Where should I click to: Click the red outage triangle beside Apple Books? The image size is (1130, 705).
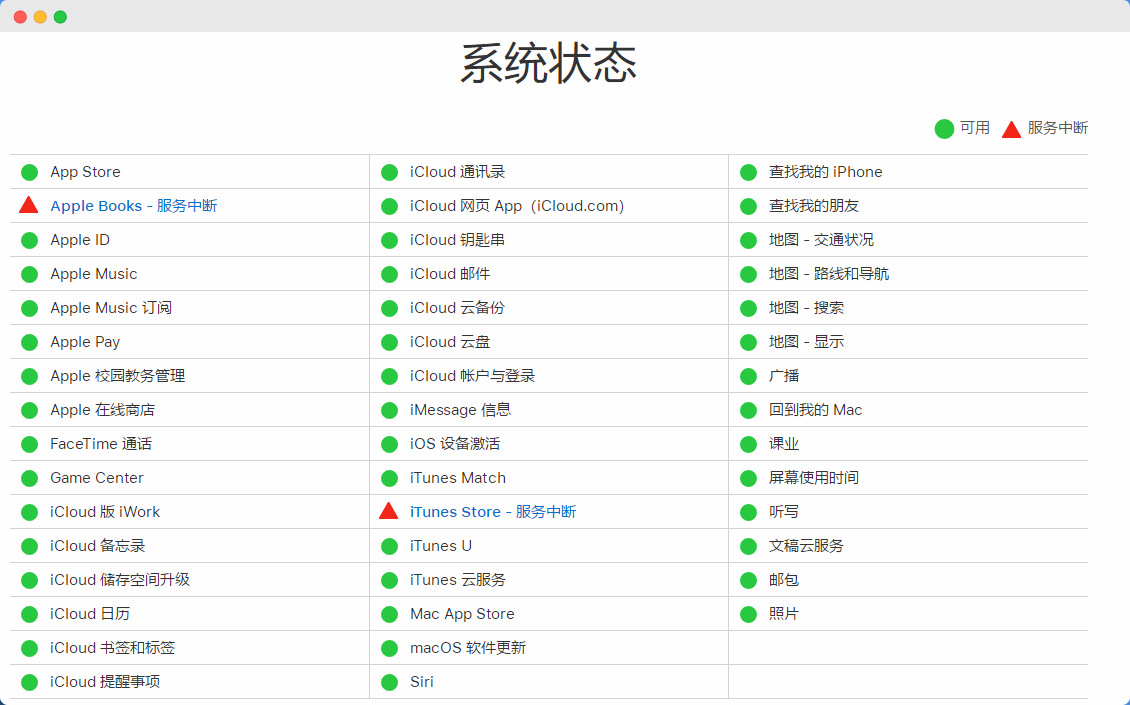pyautogui.click(x=30, y=205)
